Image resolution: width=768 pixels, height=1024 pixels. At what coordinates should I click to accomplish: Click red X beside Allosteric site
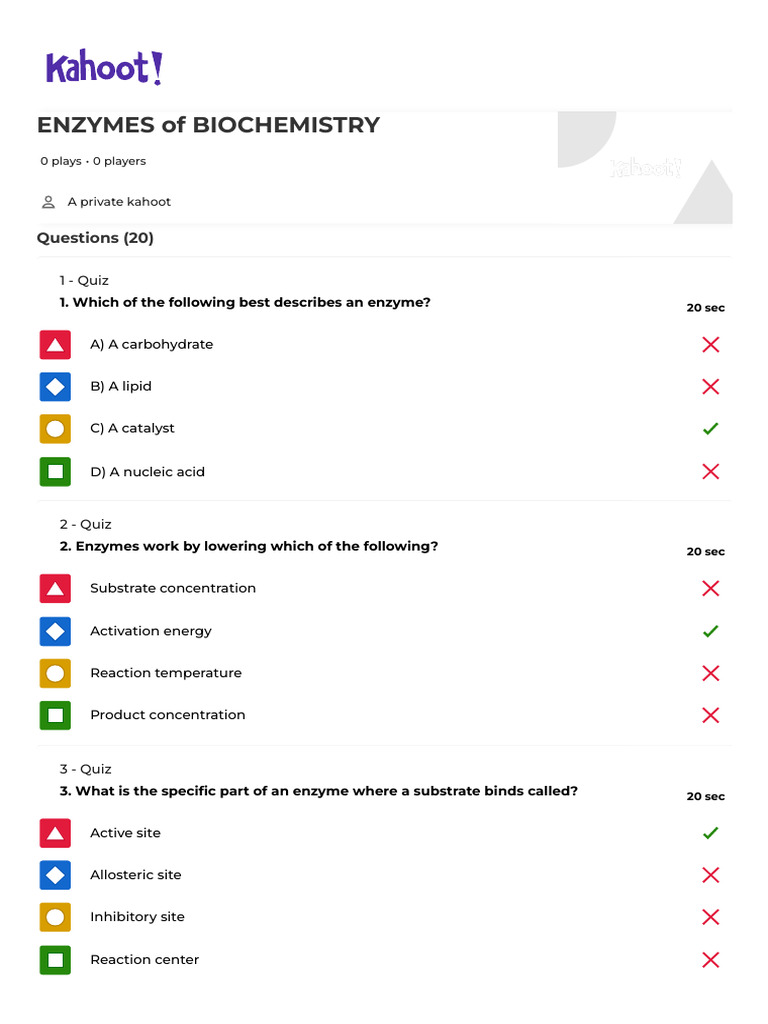point(710,875)
